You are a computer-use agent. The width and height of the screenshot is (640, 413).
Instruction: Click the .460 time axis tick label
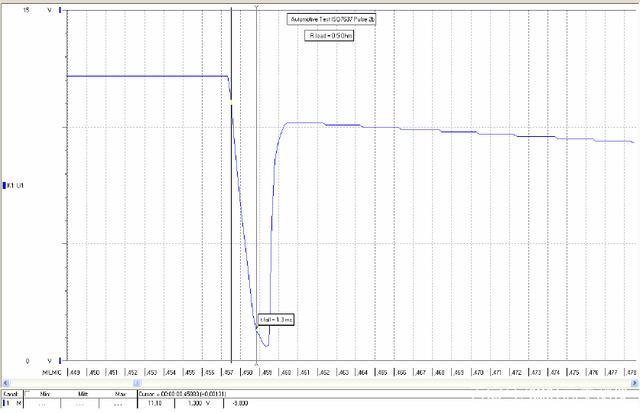point(286,373)
